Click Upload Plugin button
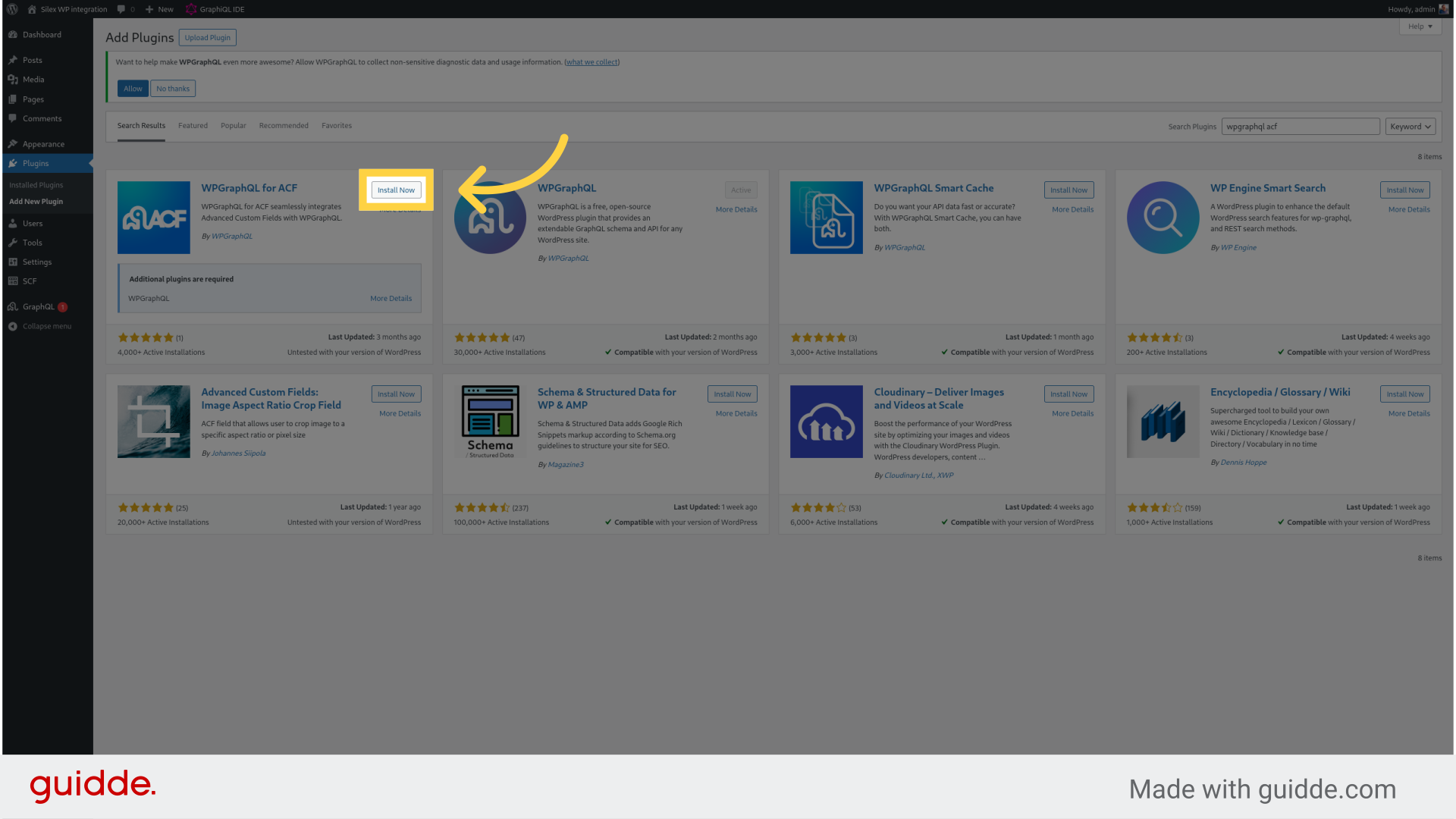Viewport: 1456px width, 819px height. (207, 37)
